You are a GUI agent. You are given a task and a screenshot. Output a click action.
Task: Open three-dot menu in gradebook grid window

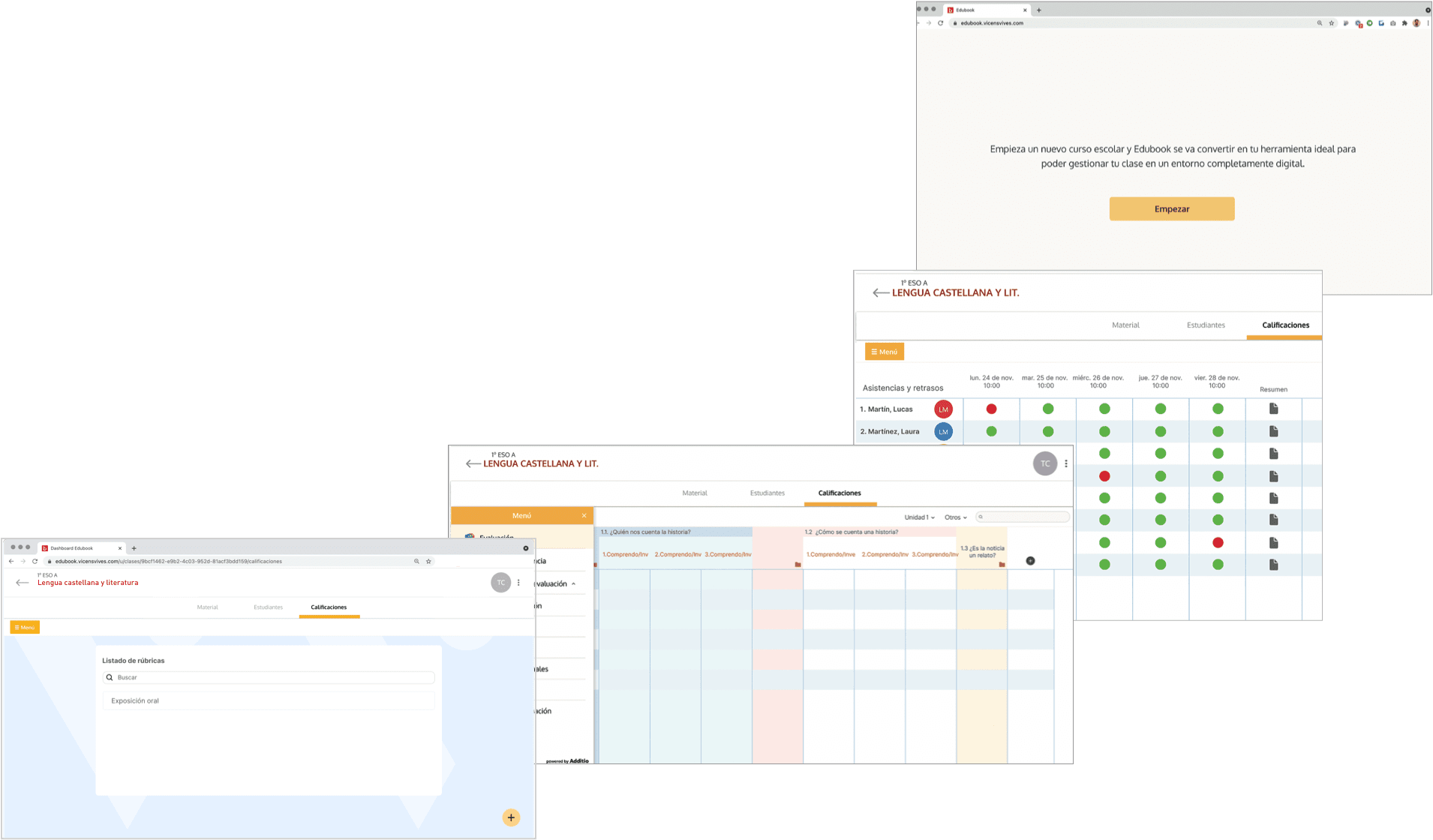(x=1066, y=463)
